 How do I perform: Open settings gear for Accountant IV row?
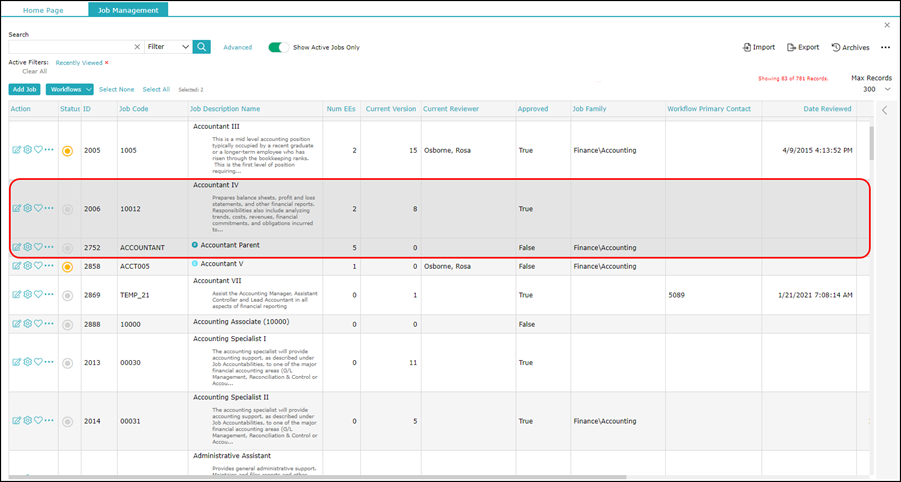pos(28,209)
